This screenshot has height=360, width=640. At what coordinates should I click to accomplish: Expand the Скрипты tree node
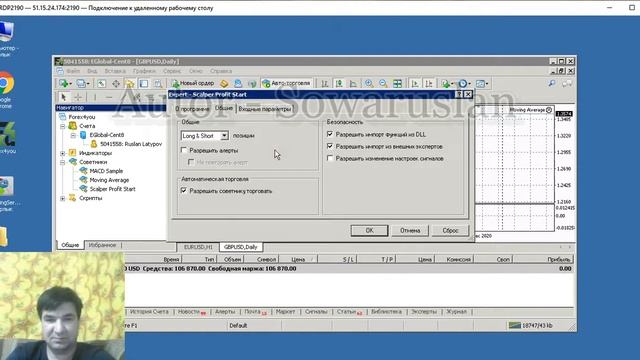click(x=63, y=198)
